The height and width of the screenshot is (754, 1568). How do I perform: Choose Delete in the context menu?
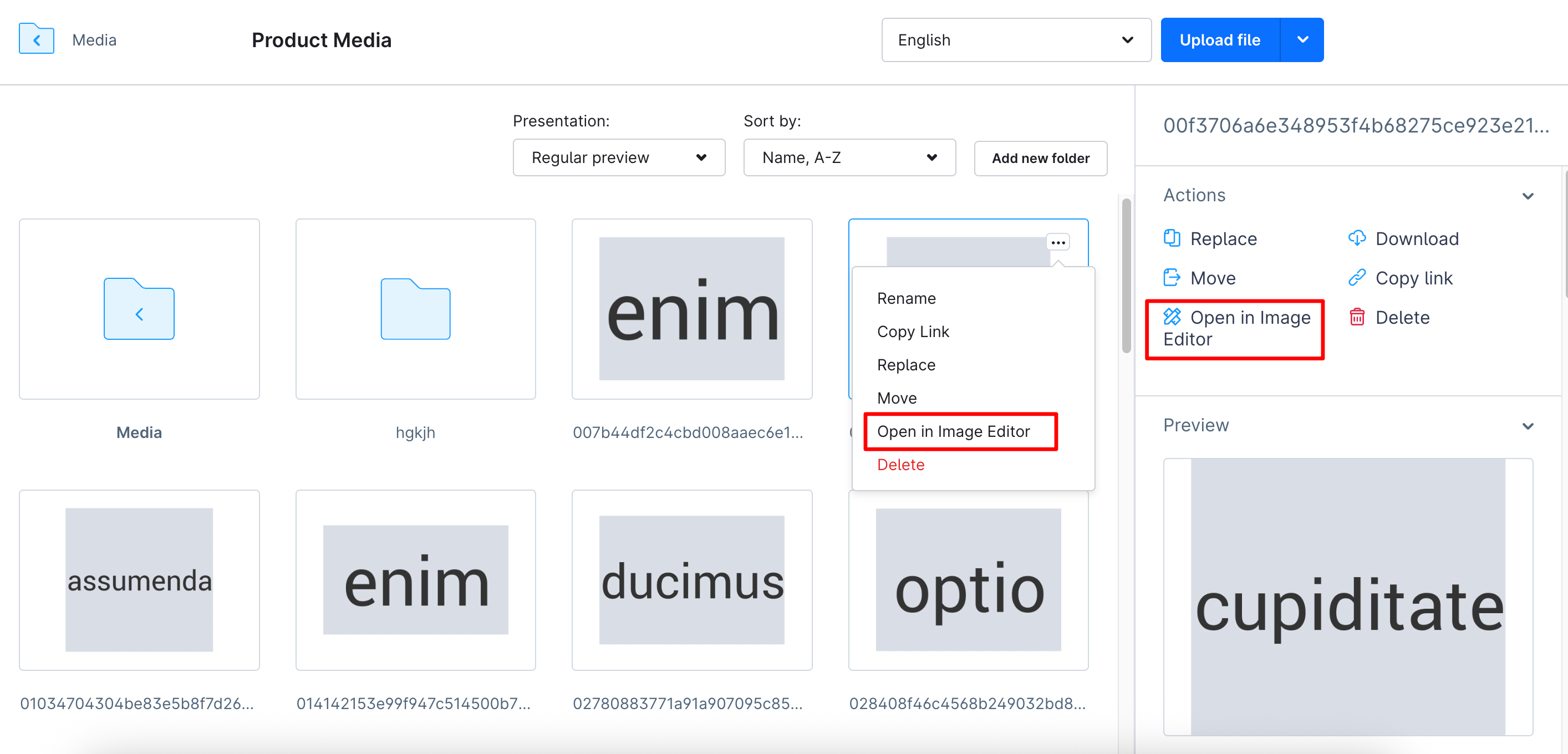(901, 465)
